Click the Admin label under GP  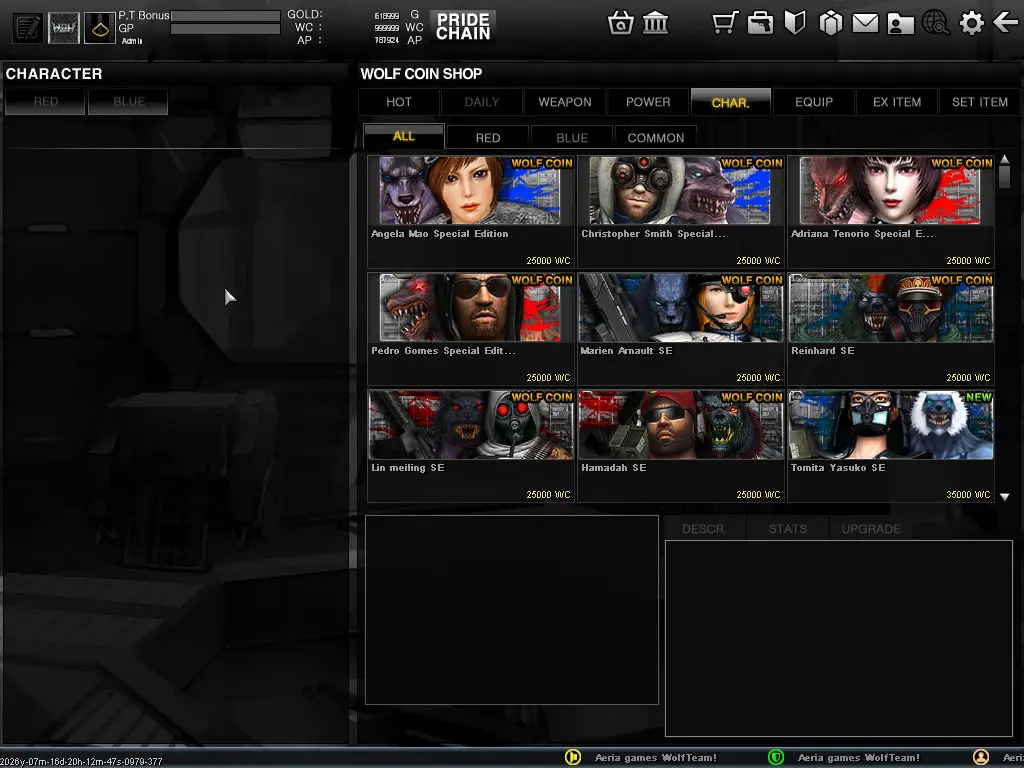pyautogui.click(x=132, y=41)
